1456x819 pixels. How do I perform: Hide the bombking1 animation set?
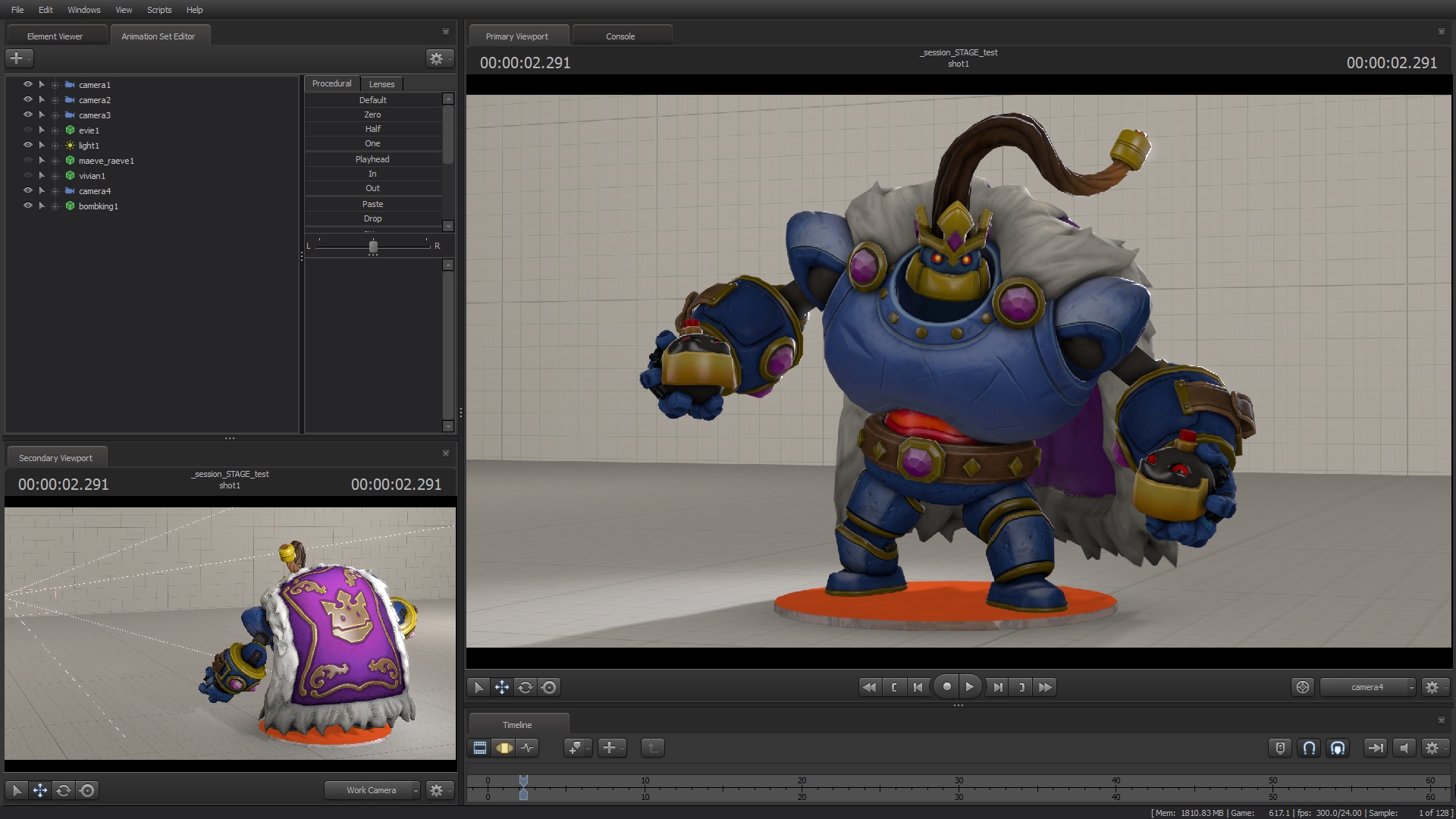point(27,206)
